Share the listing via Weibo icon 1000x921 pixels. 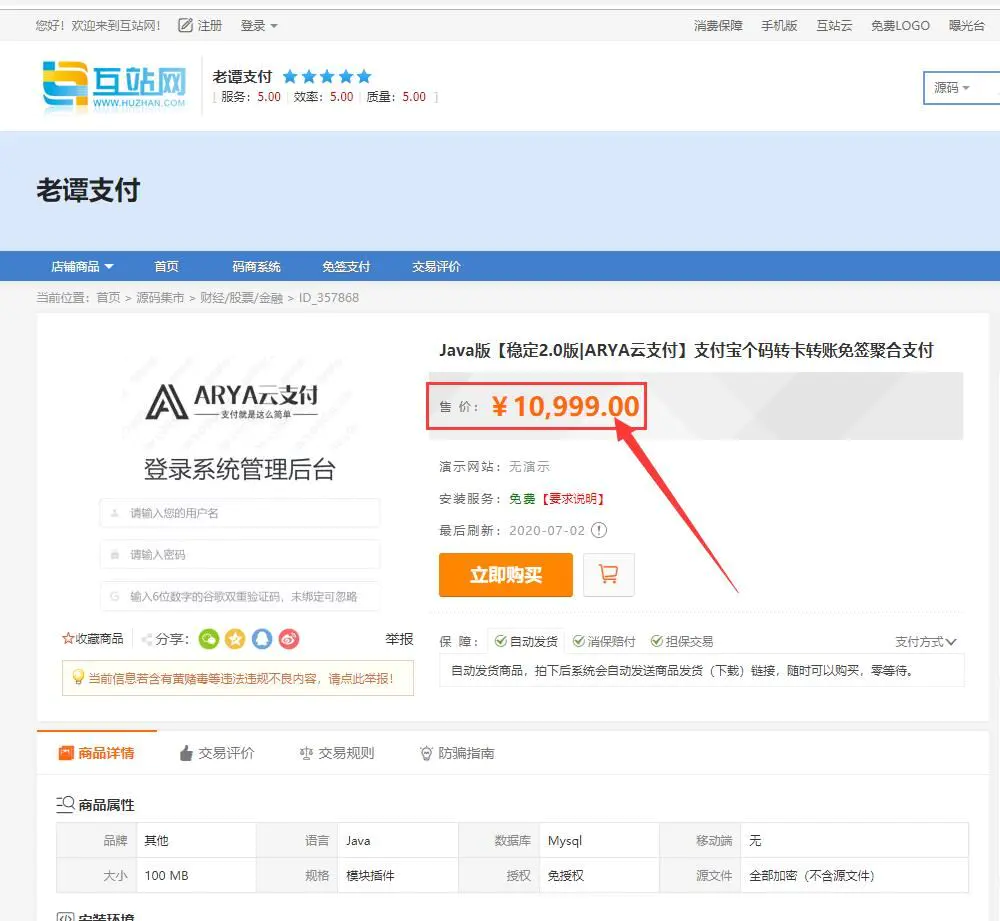(x=288, y=639)
